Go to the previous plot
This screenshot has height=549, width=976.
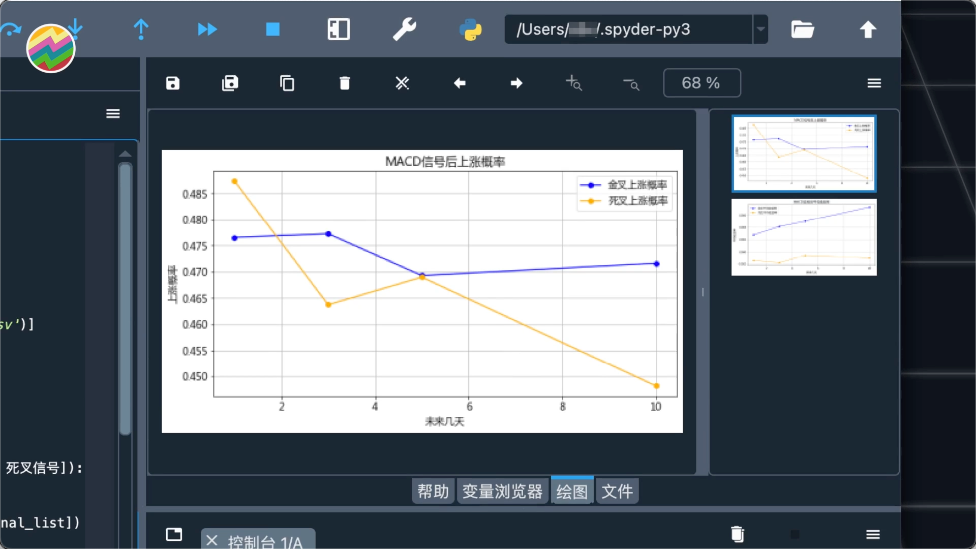[460, 83]
